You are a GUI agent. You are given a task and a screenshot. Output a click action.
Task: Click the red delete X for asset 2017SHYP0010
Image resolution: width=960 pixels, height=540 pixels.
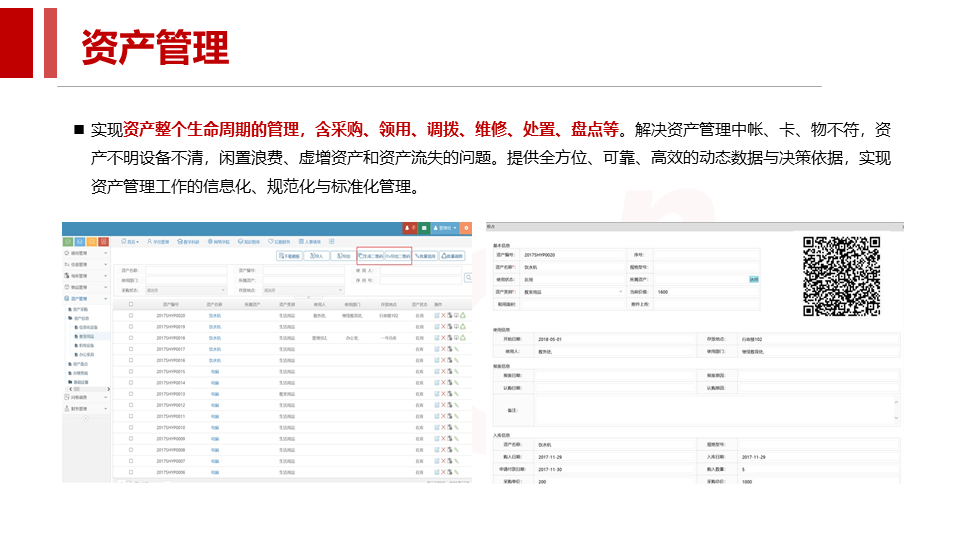[x=443, y=427]
